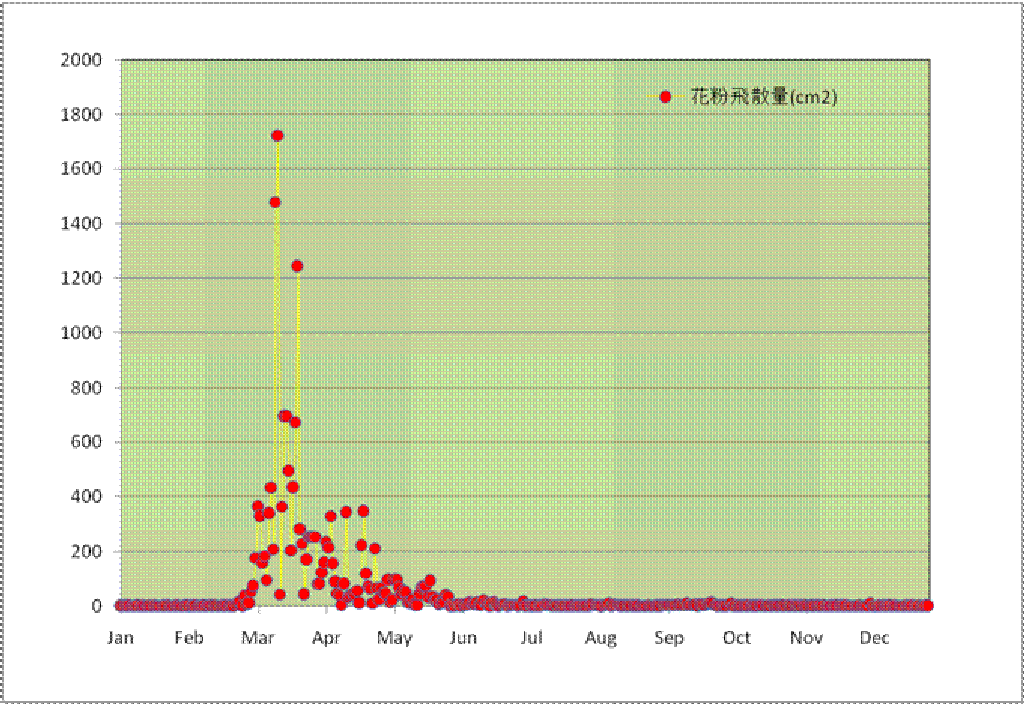The image size is (1024, 704).
Task: Click the Jan label on x-axis
Action: (x=120, y=637)
